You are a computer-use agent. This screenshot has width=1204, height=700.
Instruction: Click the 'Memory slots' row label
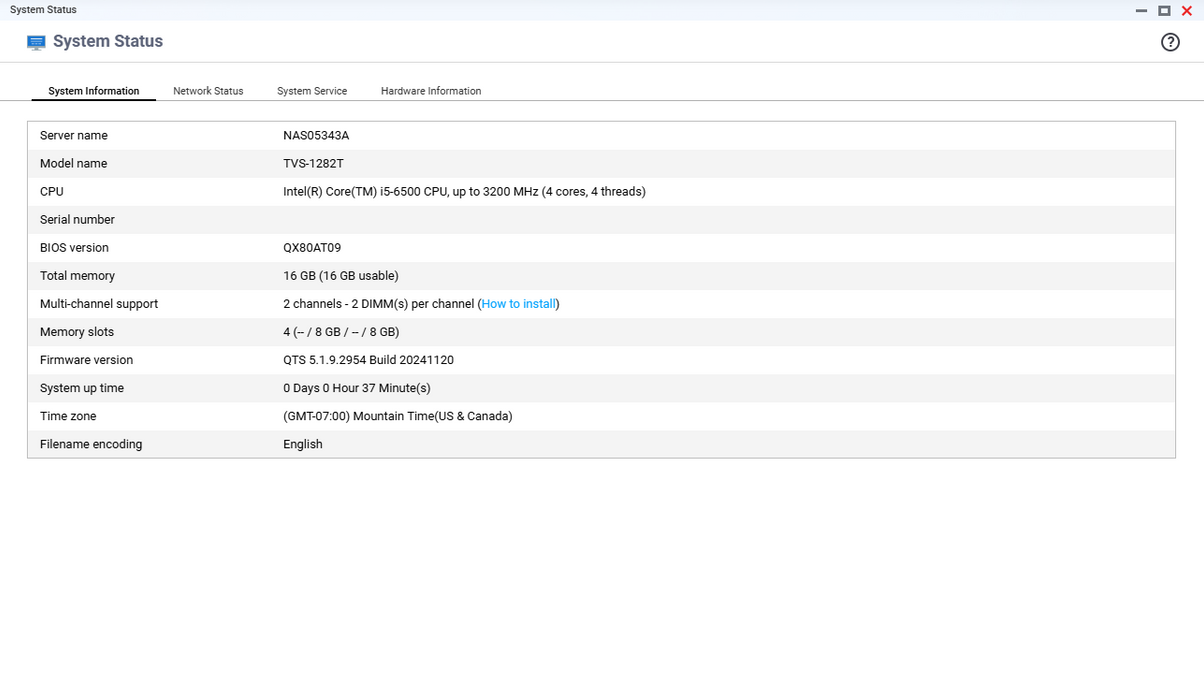click(x=77, y=332)
